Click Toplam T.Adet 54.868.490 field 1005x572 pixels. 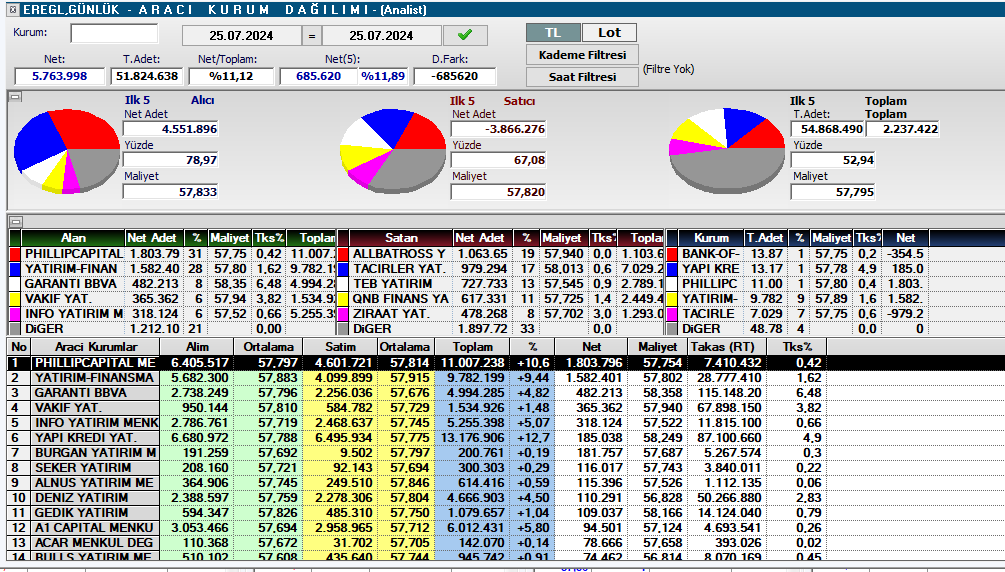tap(827, 129)
